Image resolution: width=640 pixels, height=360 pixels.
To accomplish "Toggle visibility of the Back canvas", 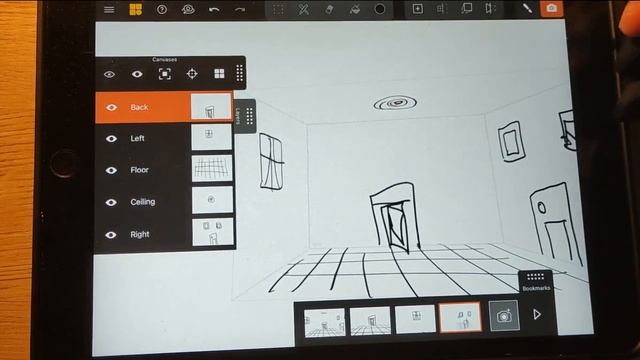I will [111, 107].
